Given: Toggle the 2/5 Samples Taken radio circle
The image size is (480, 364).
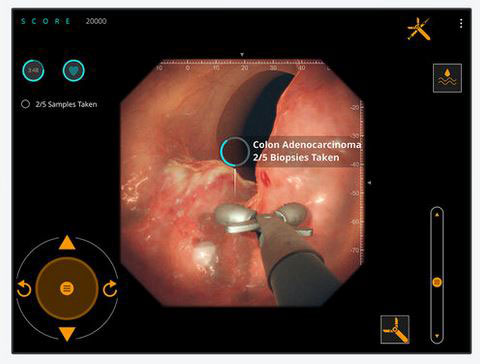Looking at the screenshot, I should click(25, 104).
